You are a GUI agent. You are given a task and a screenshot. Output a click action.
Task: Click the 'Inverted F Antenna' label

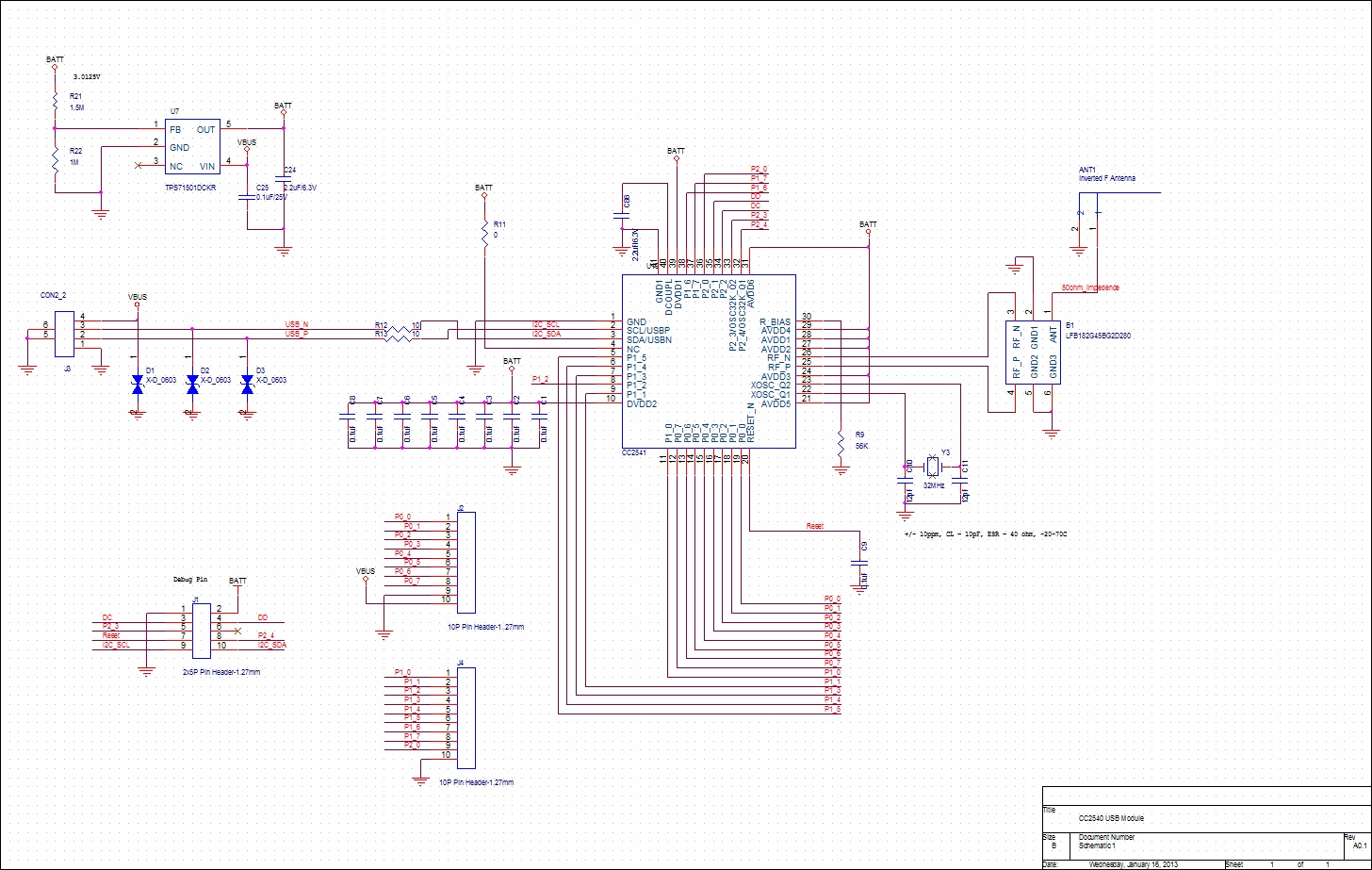1107,178
